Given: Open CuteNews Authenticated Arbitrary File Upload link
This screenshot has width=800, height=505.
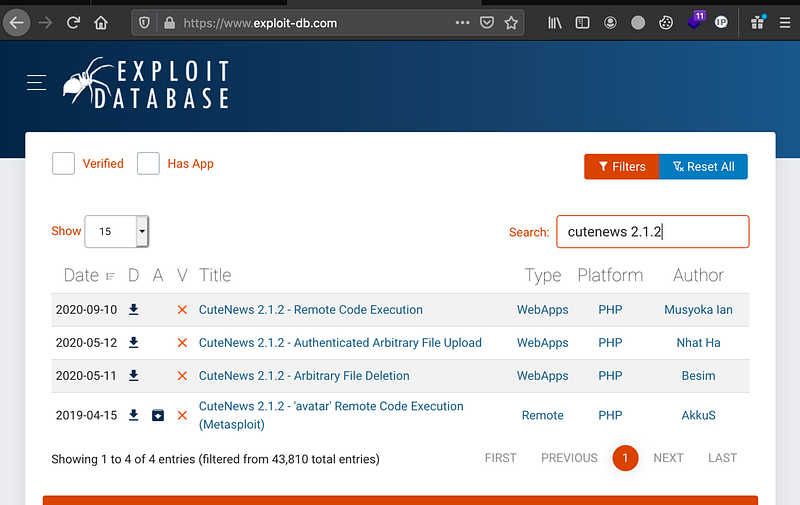Looking at the screenshot, I should [x=340, y=343].
